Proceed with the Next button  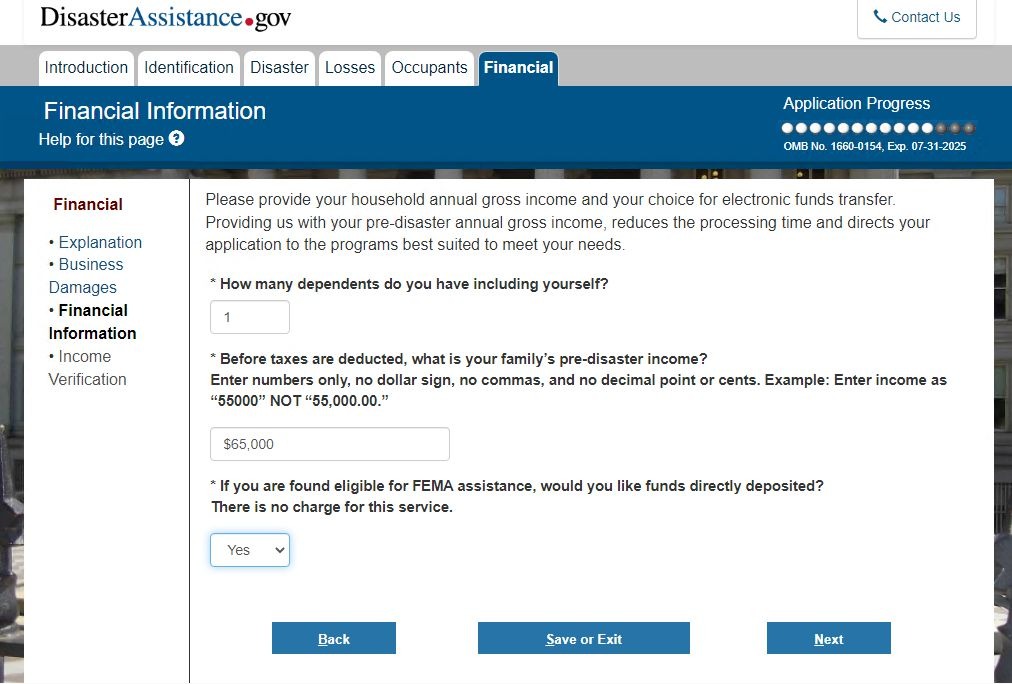pos(828,639)
